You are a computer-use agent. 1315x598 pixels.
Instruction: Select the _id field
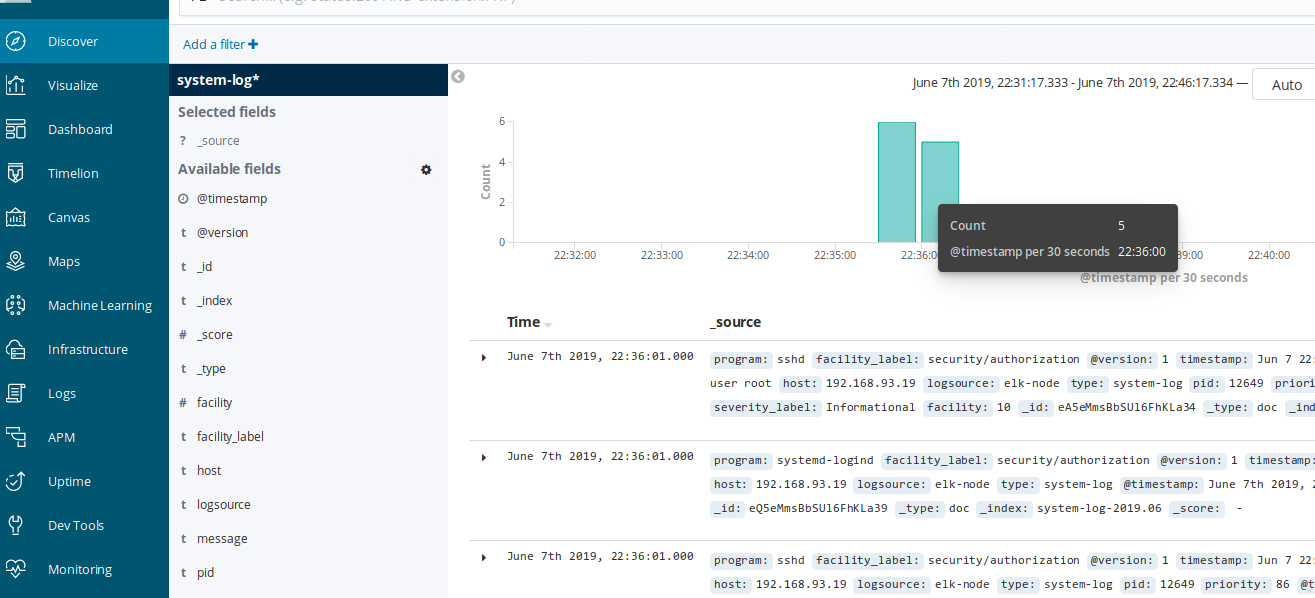(x=204, y=267)
